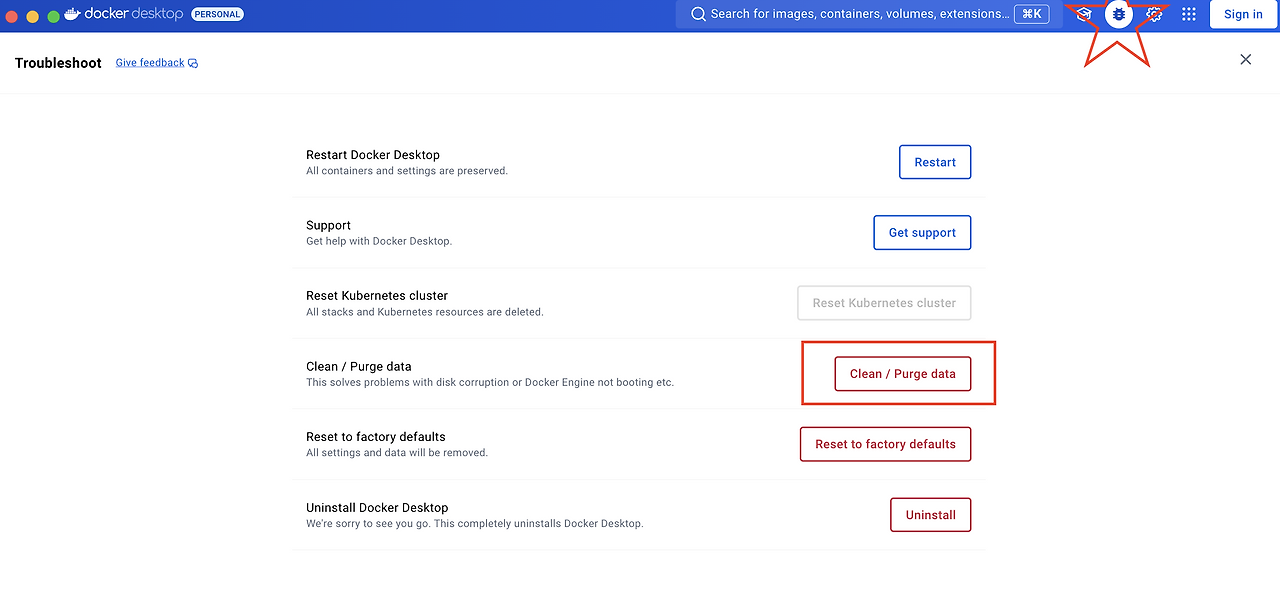Click the 'Clean / Purge data' row title
1280x589 pixels.
(359, 367)
